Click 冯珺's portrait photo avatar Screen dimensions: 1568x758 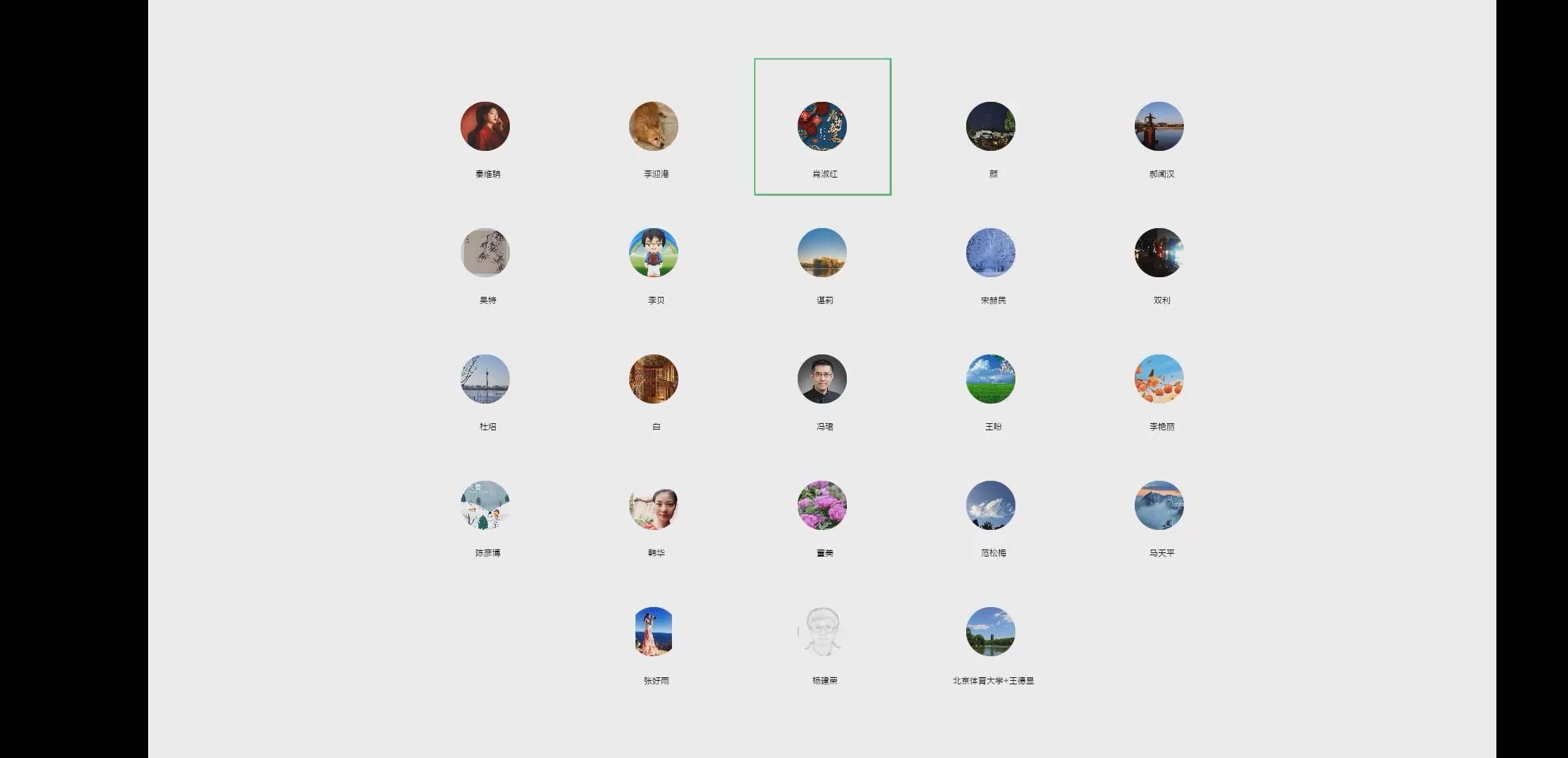822,379
